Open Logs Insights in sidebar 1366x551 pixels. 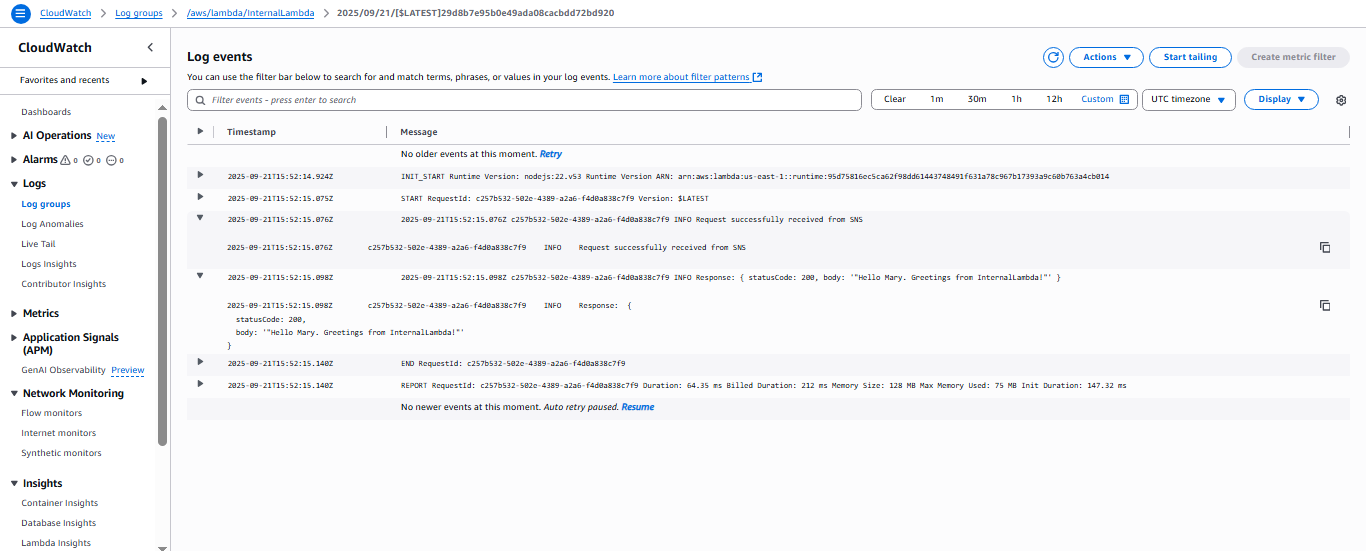tap(49, 264)
